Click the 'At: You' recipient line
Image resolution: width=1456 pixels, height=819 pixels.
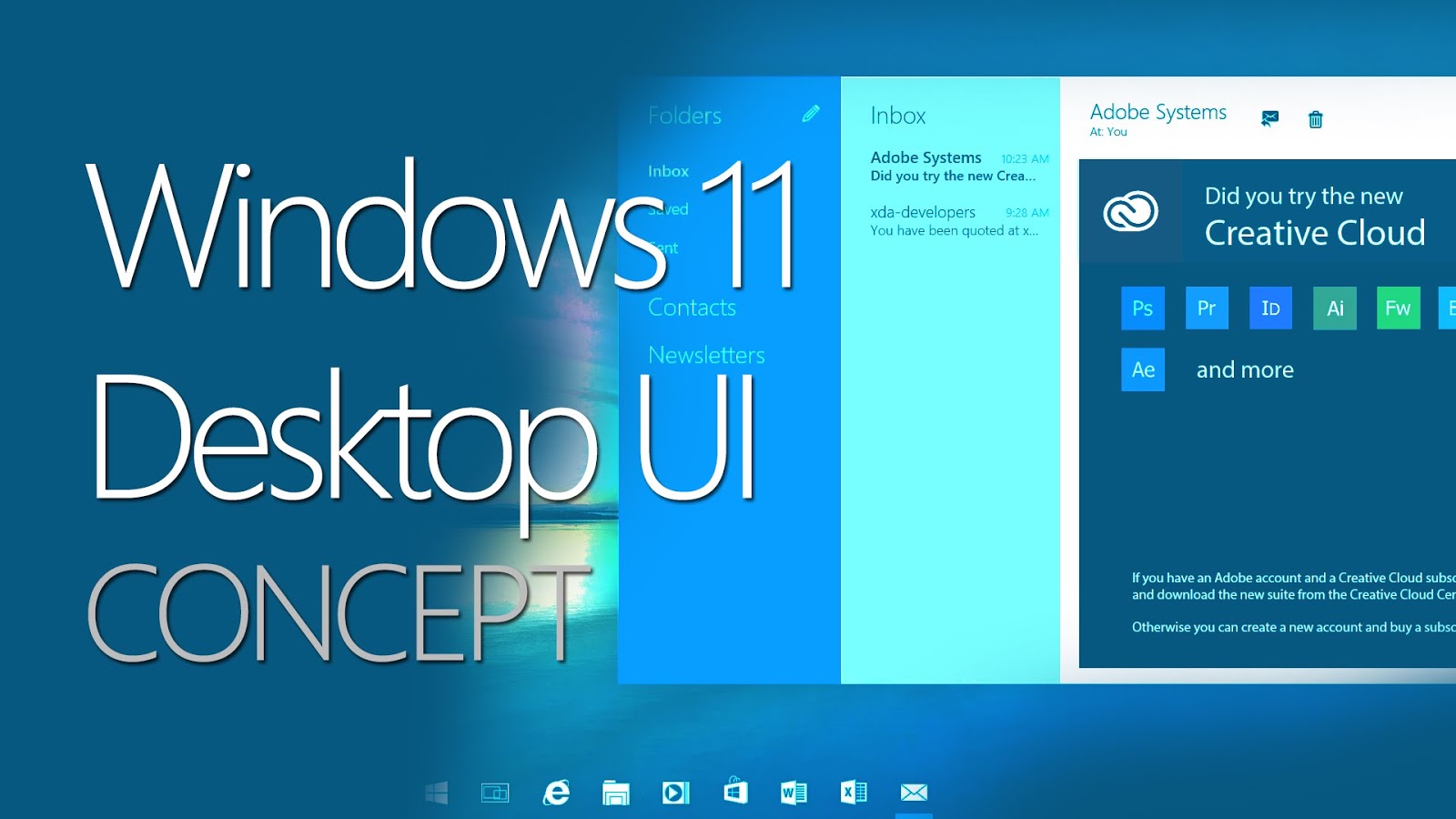coord(1108,132)
